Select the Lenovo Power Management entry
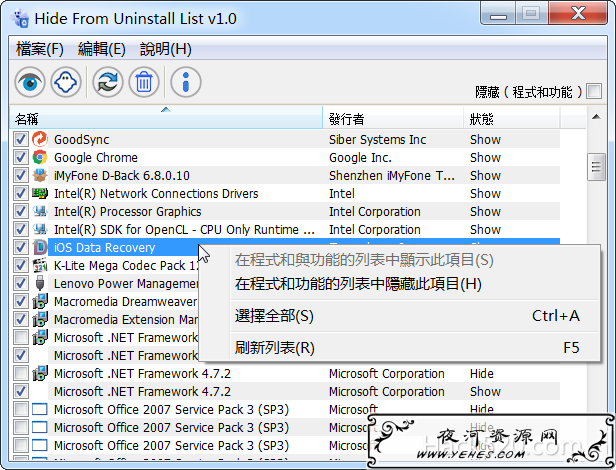Viewport: 616px width, 470px height. coord(126,284)
